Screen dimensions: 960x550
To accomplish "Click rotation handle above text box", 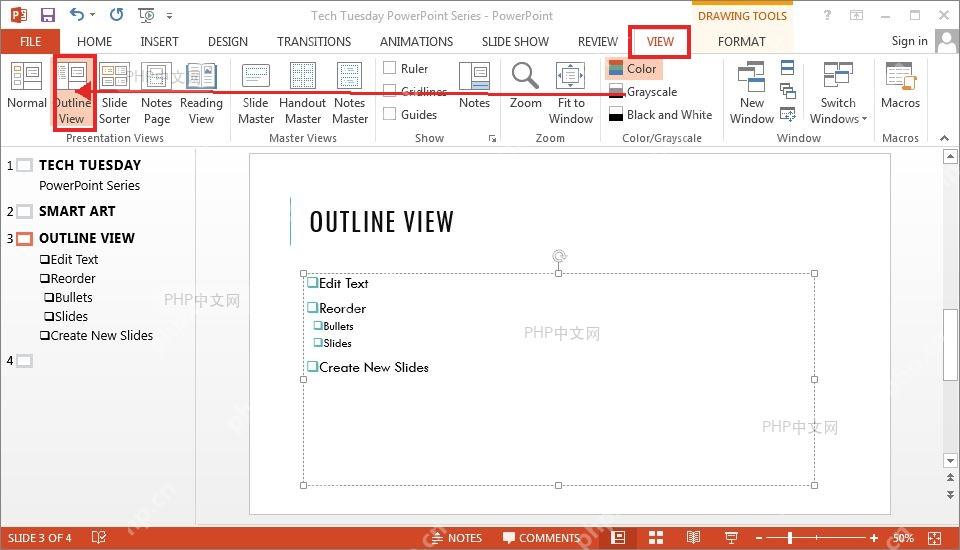I will [x=558, y=255].
